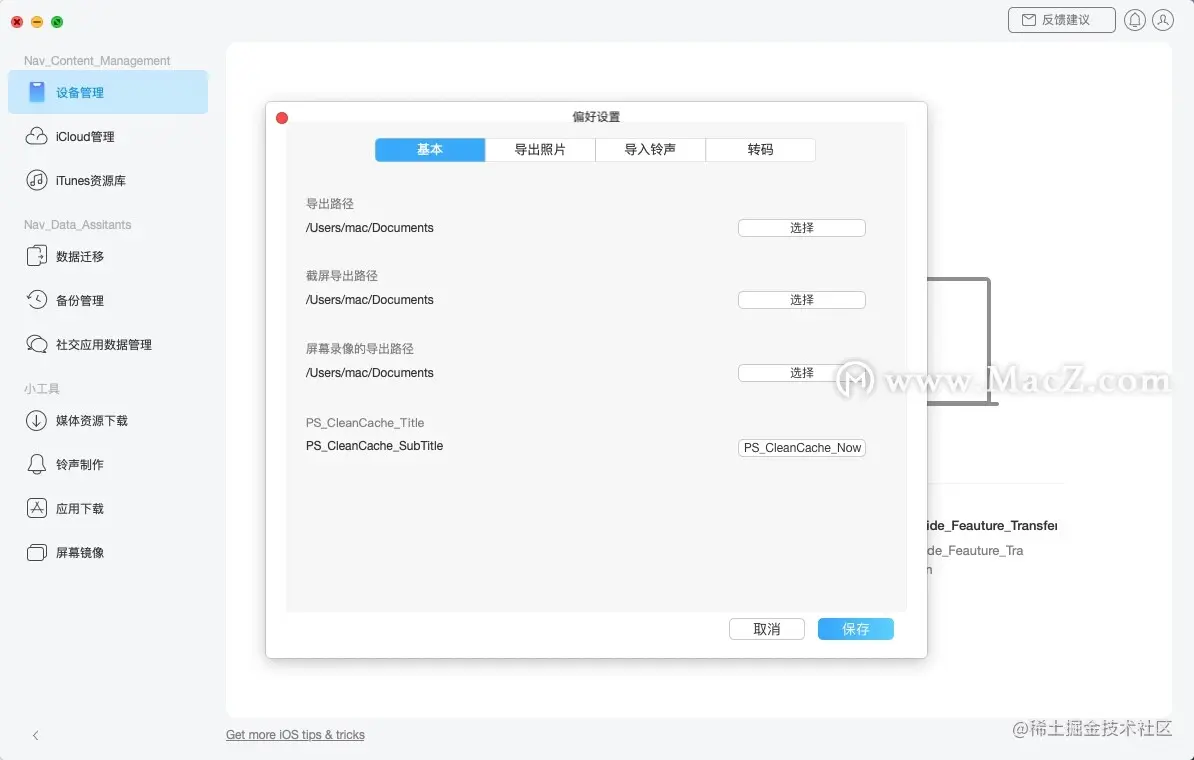Image resolution: width=1194 pixels, height=760 pixels.
Task: Open the user account profile icon
Action: pyautogui.click(x=1163, y=21)
